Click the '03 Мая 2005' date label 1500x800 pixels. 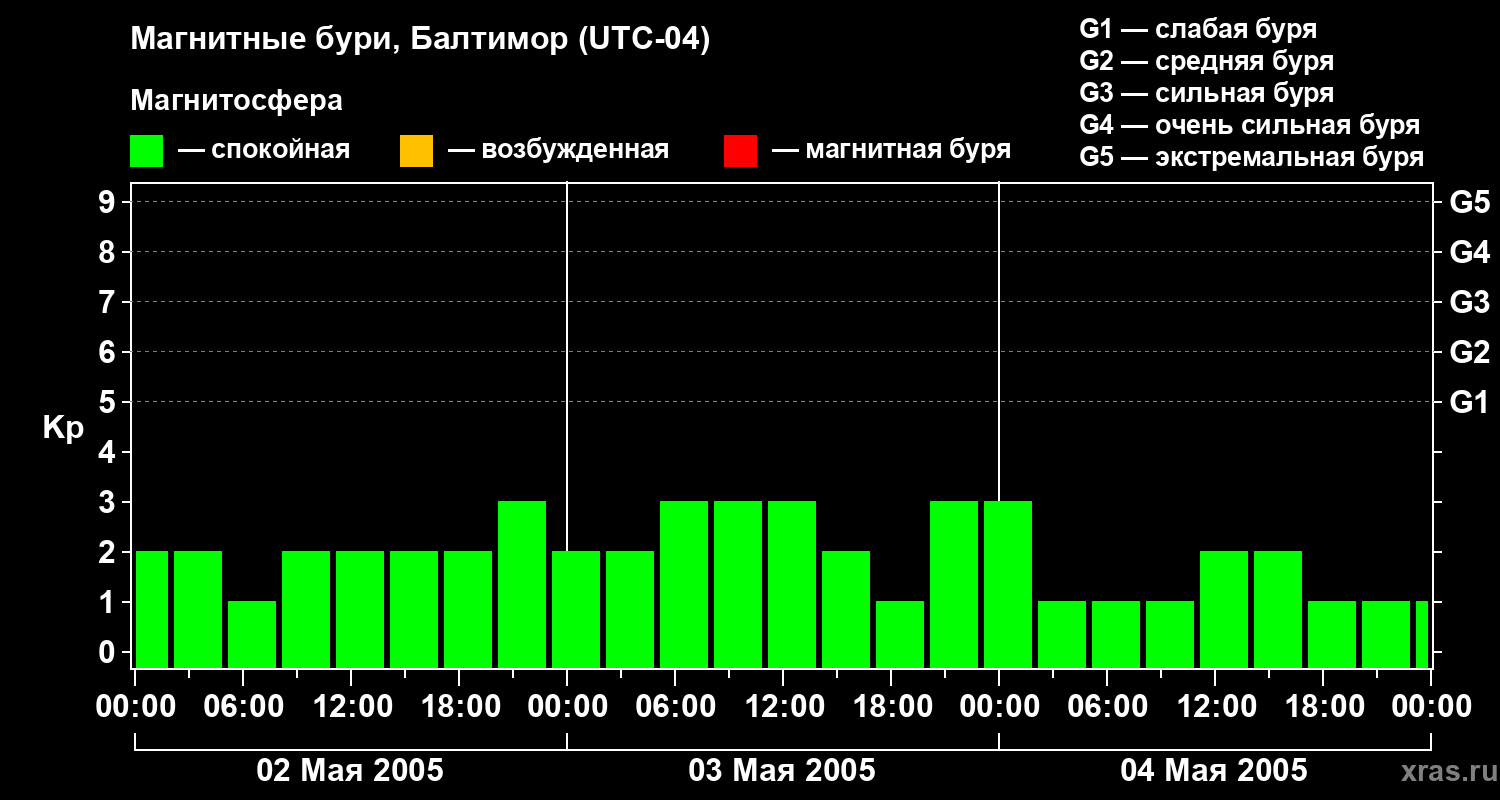782,770
